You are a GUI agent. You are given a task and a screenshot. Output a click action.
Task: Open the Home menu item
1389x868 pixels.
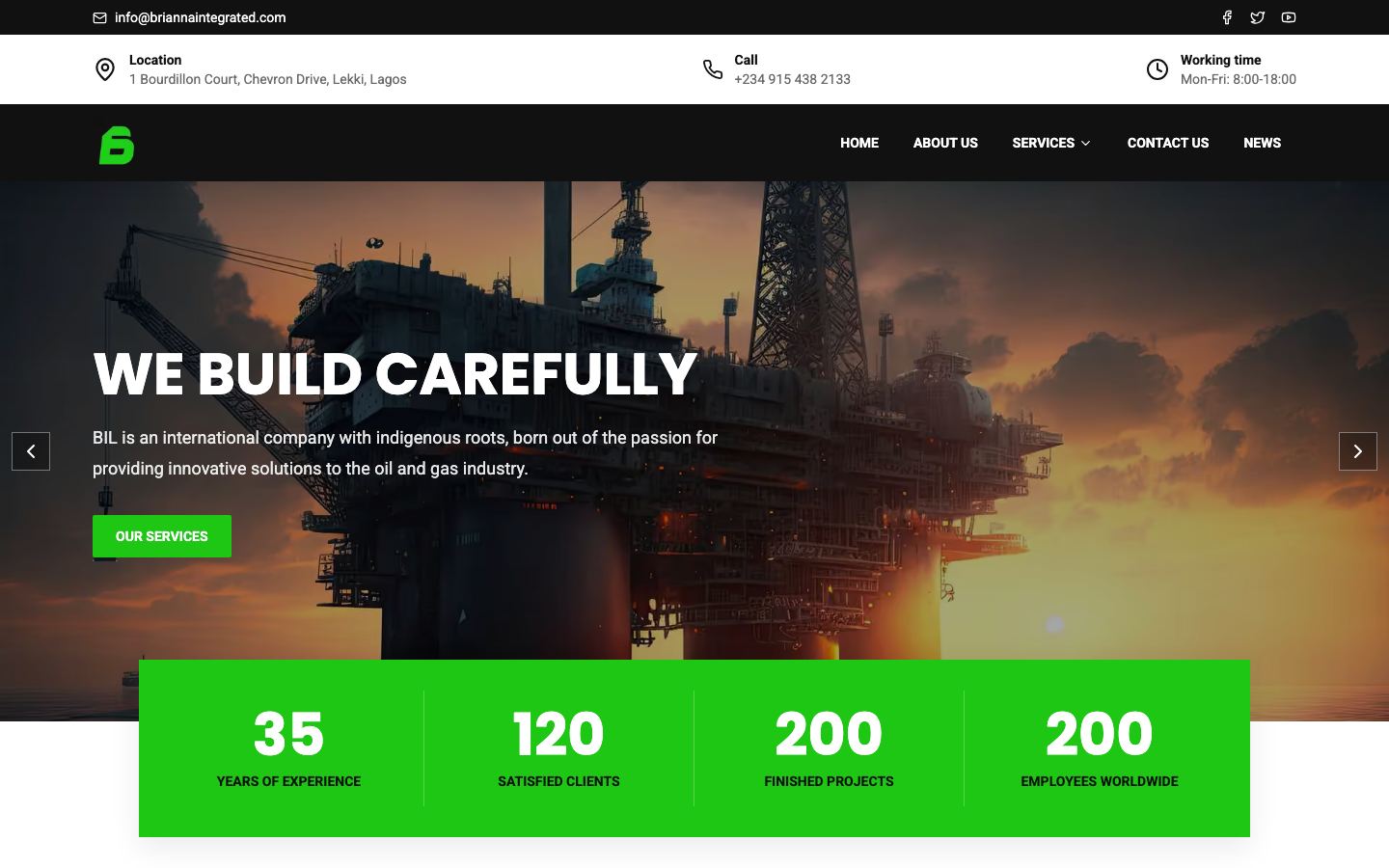pyautogui.click(x=859, y=143)
